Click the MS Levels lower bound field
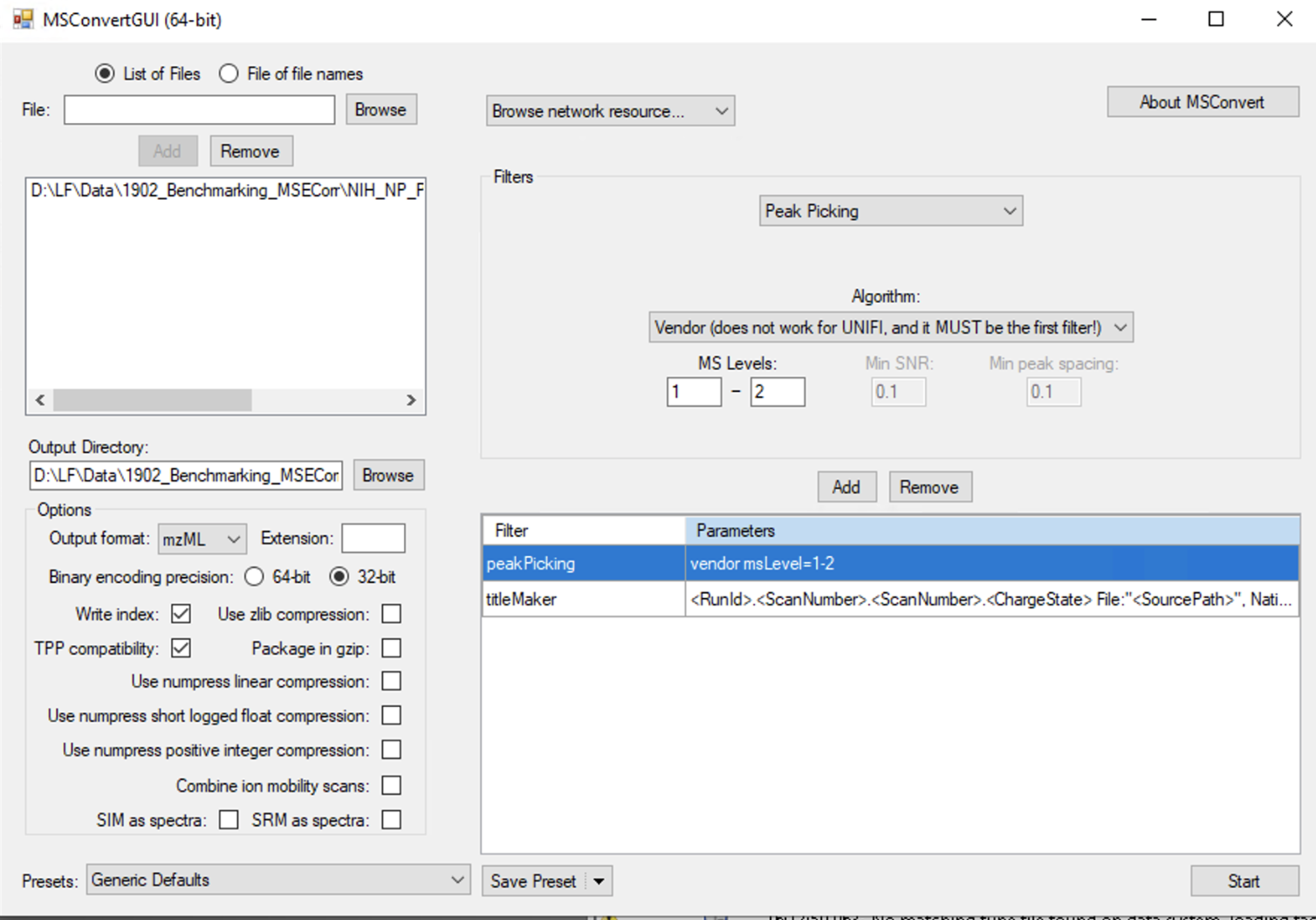 694,392
